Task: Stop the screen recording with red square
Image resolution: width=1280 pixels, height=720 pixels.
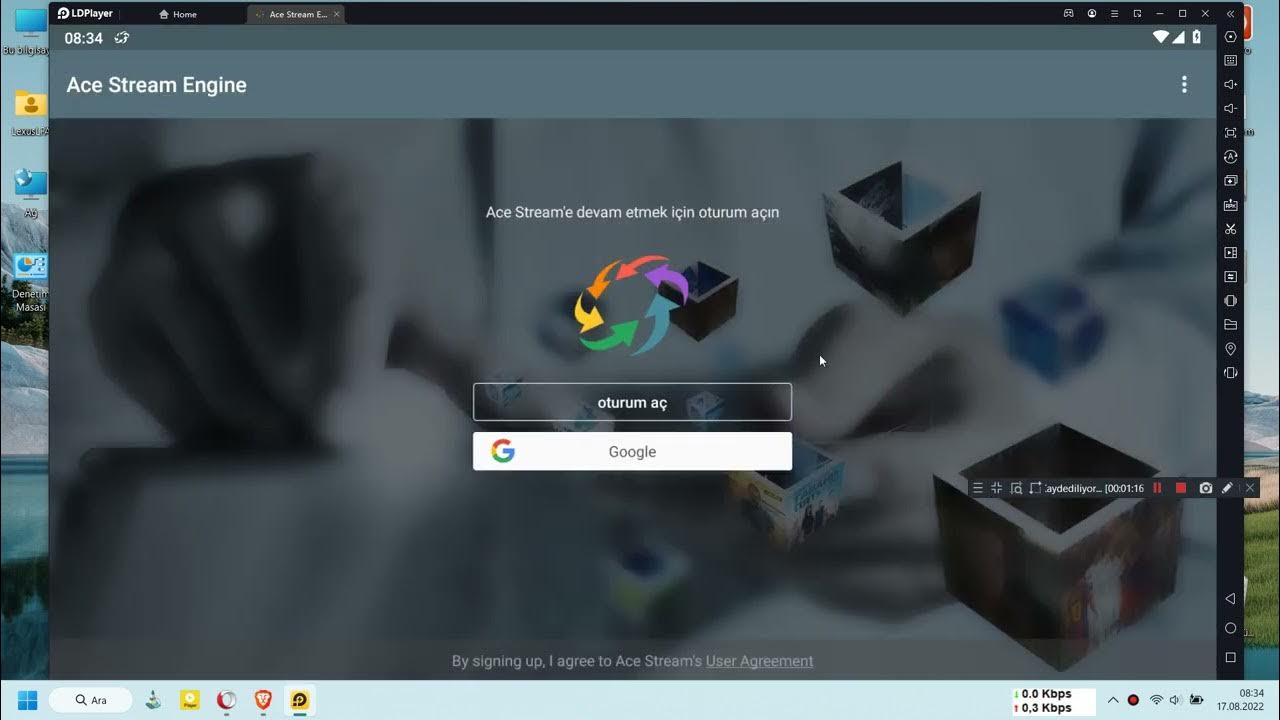Action: point(1181,488)
